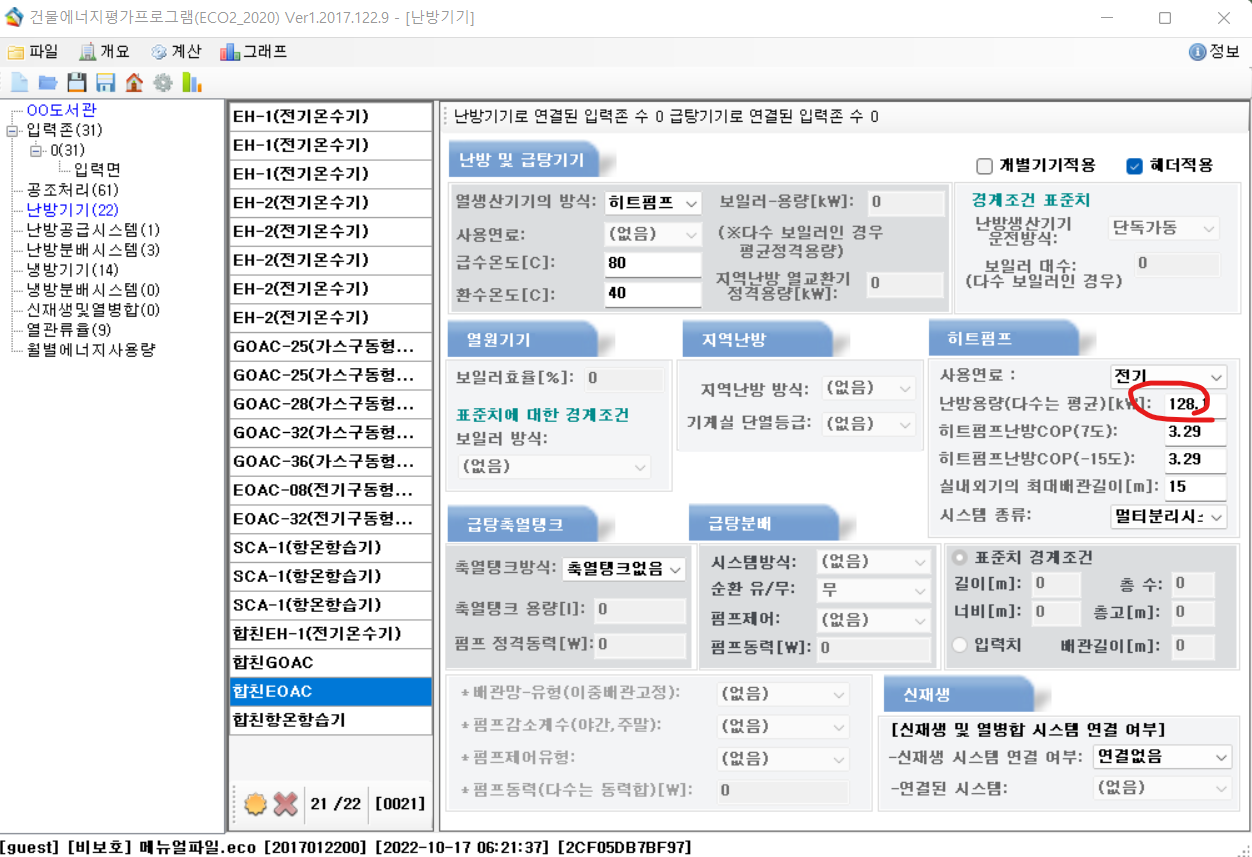The width and height of the screenshot is (1252, 857).
Task: Click the green bar chart toolbar icon
Action: tap(191, 83)
